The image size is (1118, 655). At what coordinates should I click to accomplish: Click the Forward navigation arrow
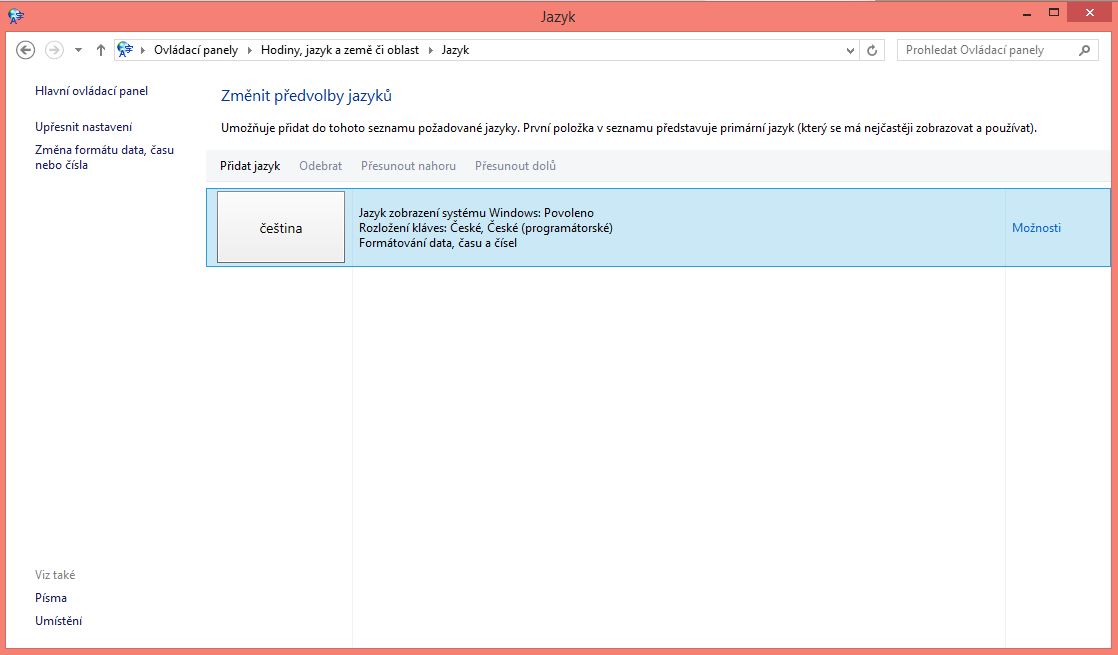pos(54,50)
